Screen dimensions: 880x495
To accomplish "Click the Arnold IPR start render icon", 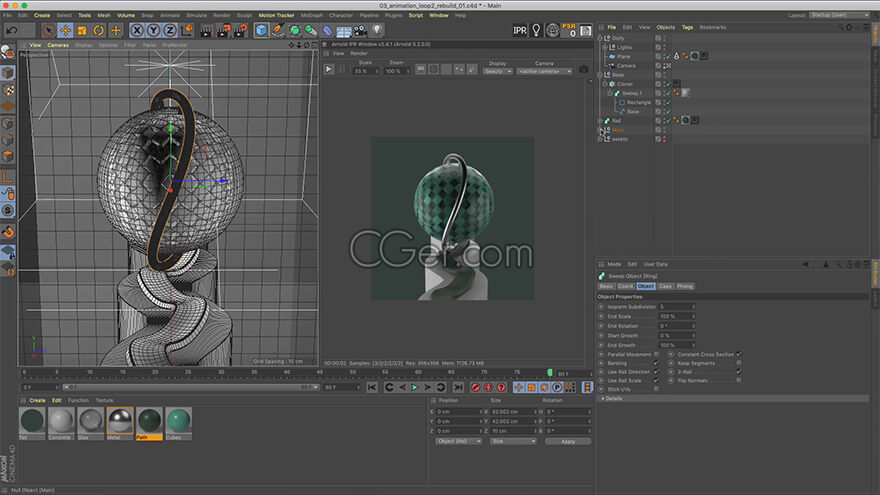I will coord(329,69).
